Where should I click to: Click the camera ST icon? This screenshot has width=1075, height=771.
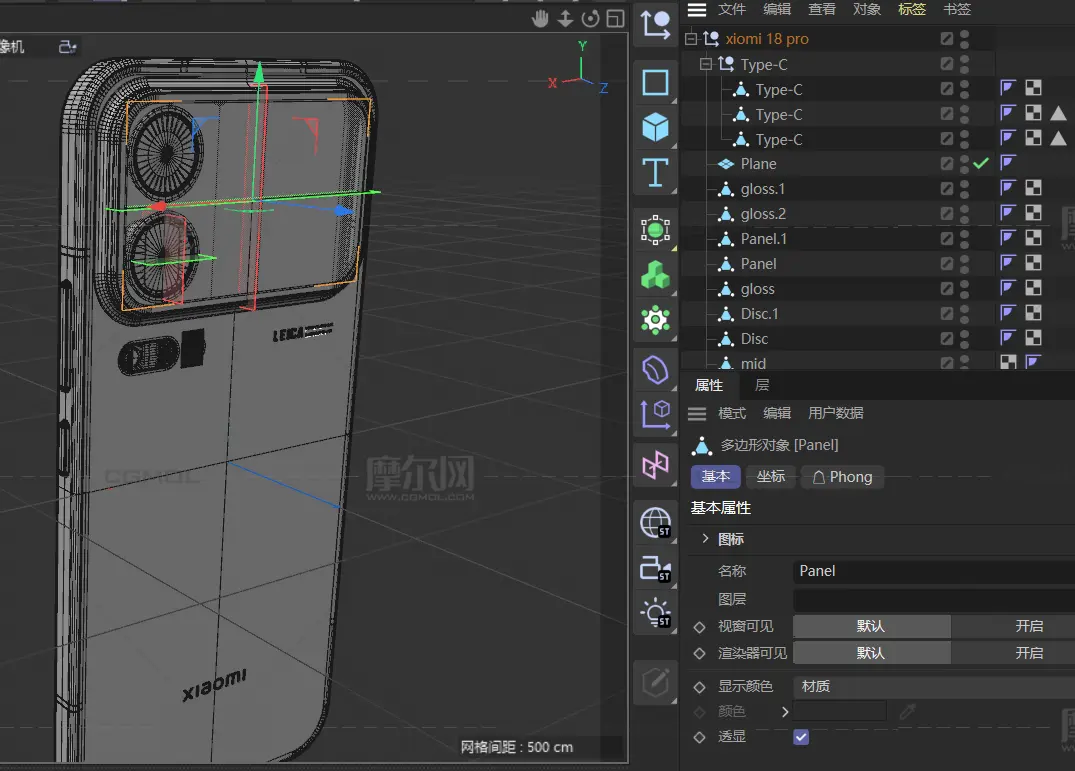(x=655, y=569)
